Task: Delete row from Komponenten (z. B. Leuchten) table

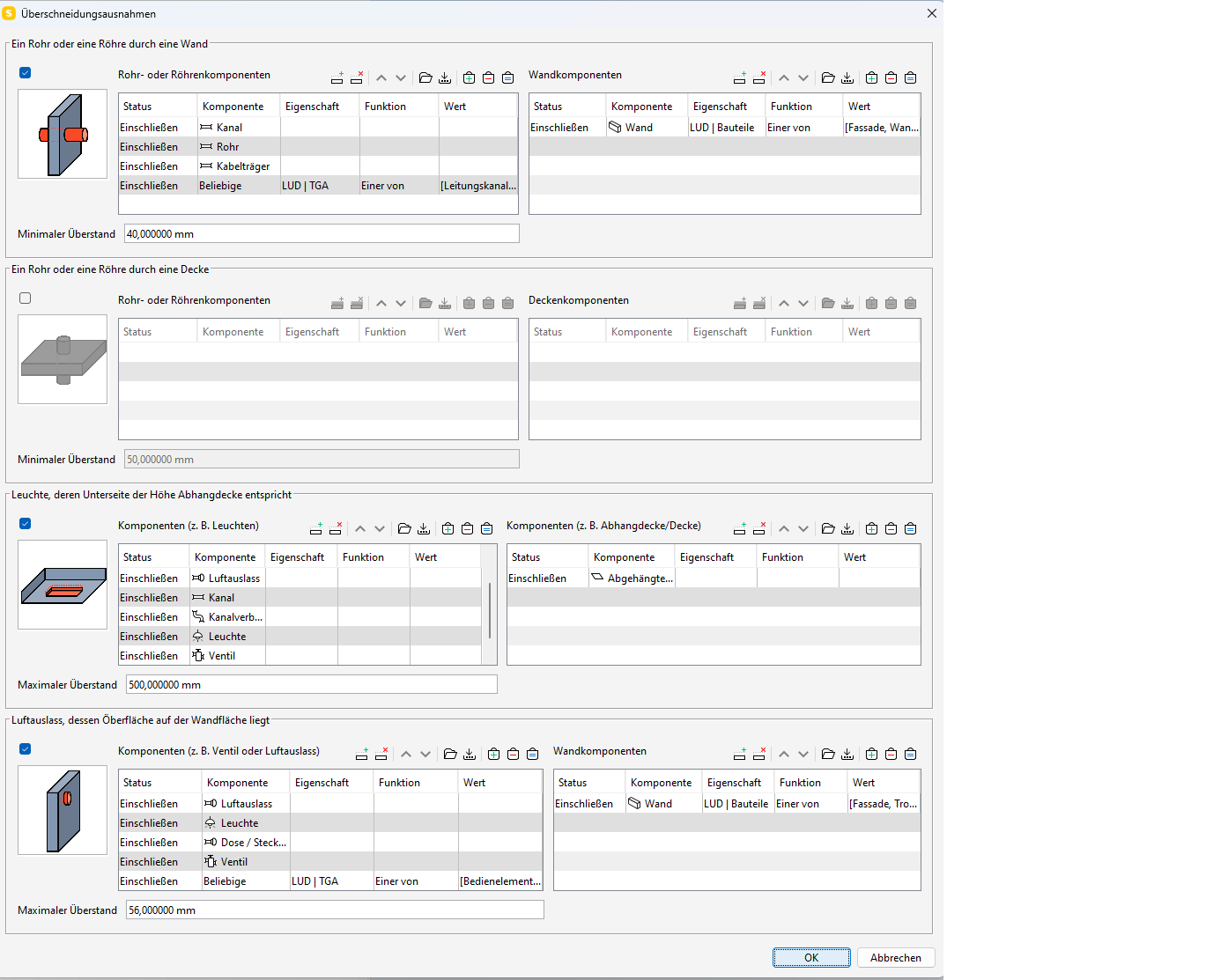Action: click(336, 528)
